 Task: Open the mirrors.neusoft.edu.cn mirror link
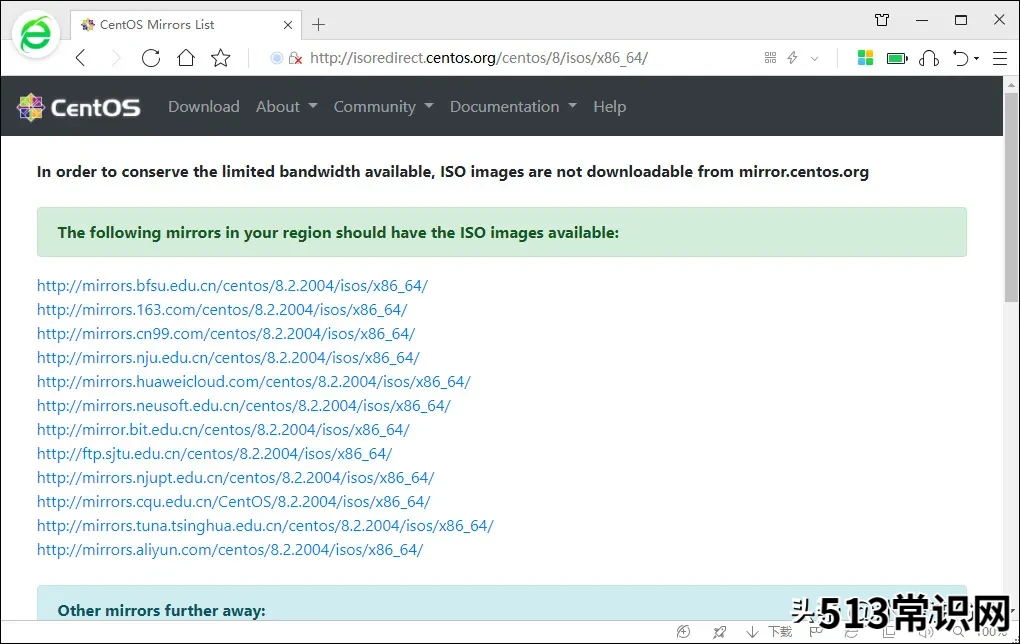(244, 406)
